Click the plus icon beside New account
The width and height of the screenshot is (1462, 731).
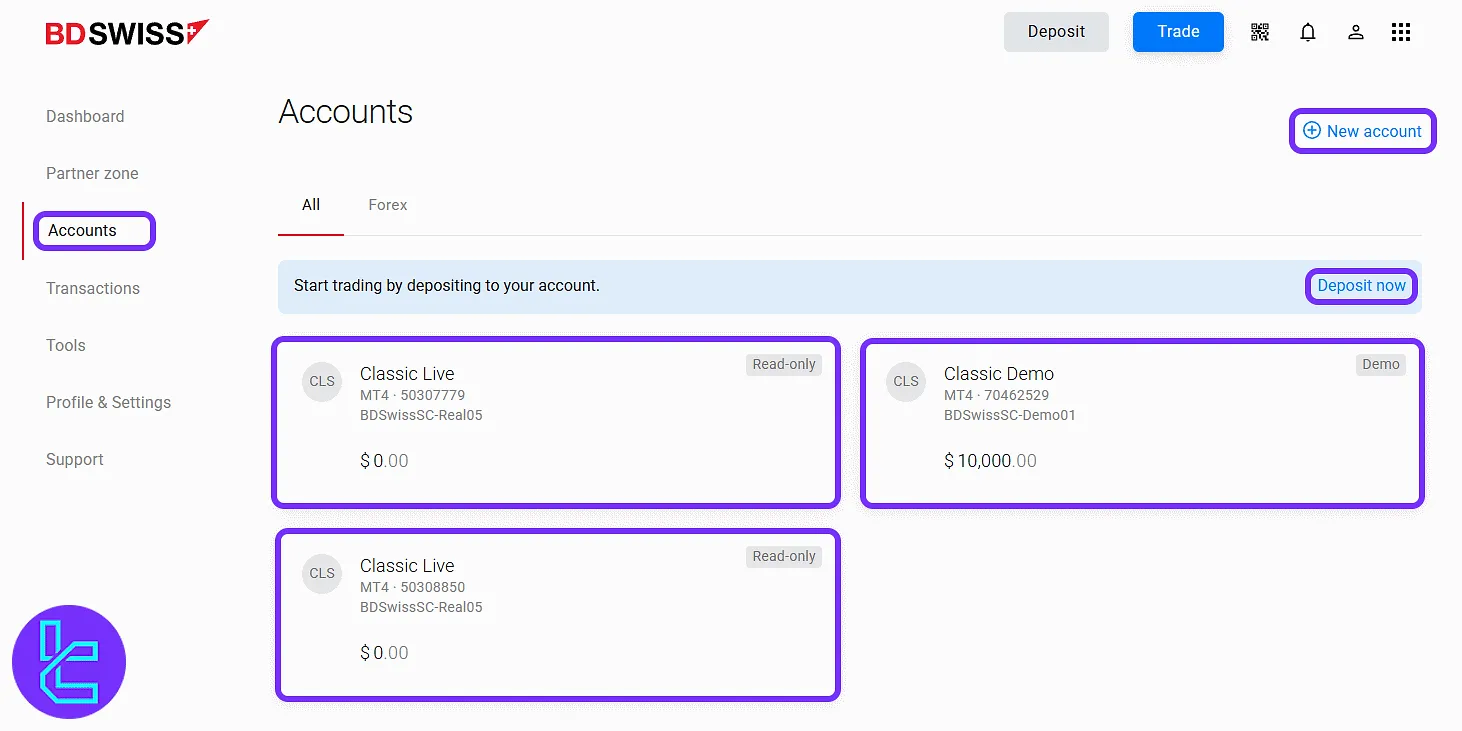pyautogui.click(x=1312, y=131)
